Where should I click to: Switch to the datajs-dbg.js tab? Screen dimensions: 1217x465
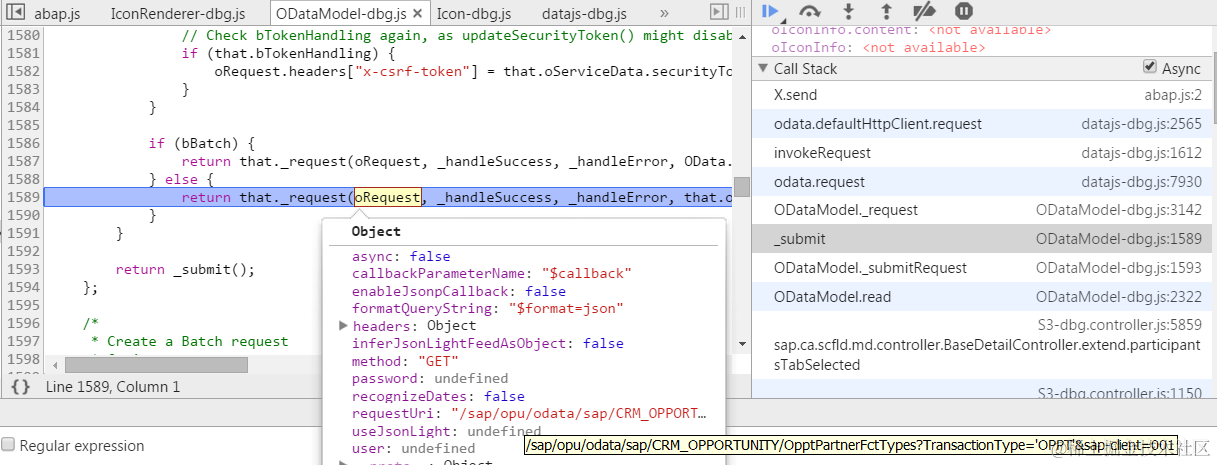click(x=584, y=14)
